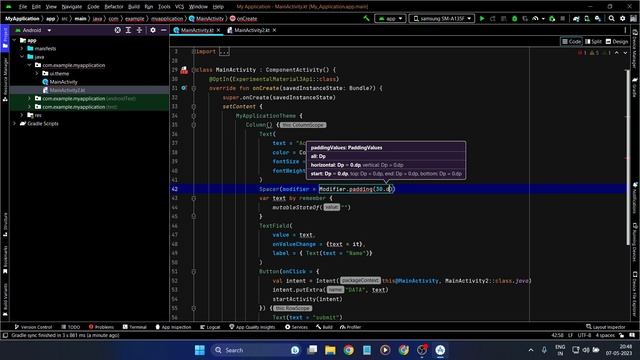Hide the Project panel with minus icon
The width and height of the screenshot is (640, 360).
164,30
